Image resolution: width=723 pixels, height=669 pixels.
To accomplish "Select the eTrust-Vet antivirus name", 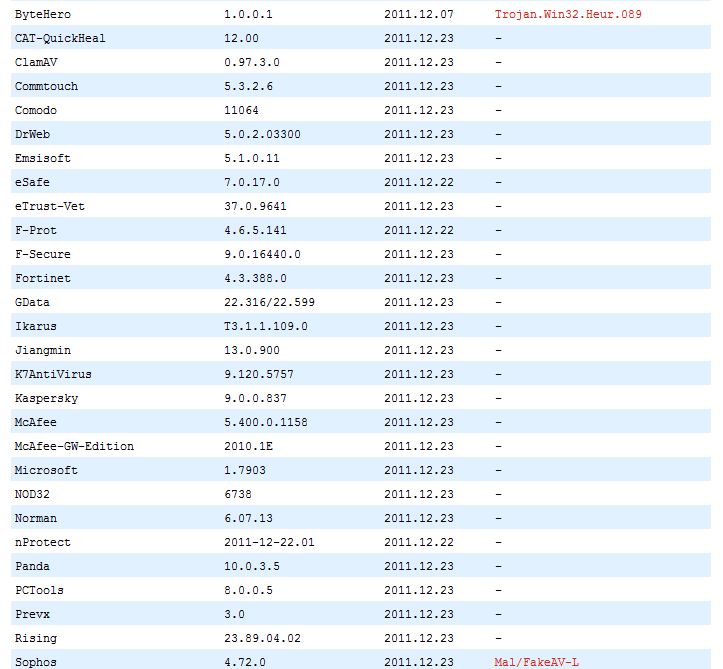I will click(x=50, y=206).
